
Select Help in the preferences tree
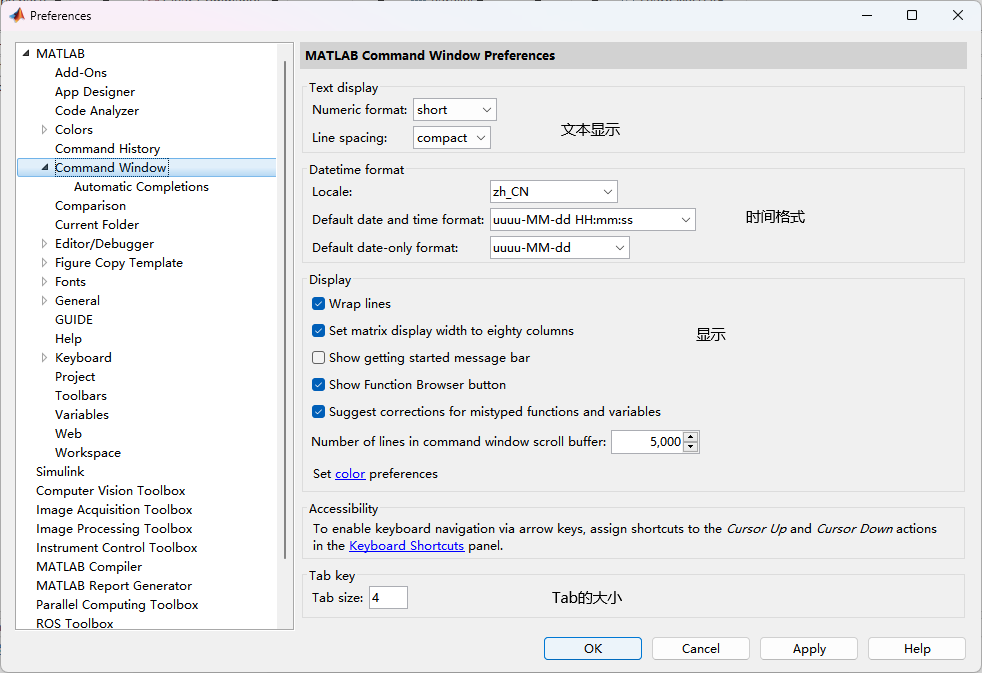pyautogui.click(x=68, y=339)
